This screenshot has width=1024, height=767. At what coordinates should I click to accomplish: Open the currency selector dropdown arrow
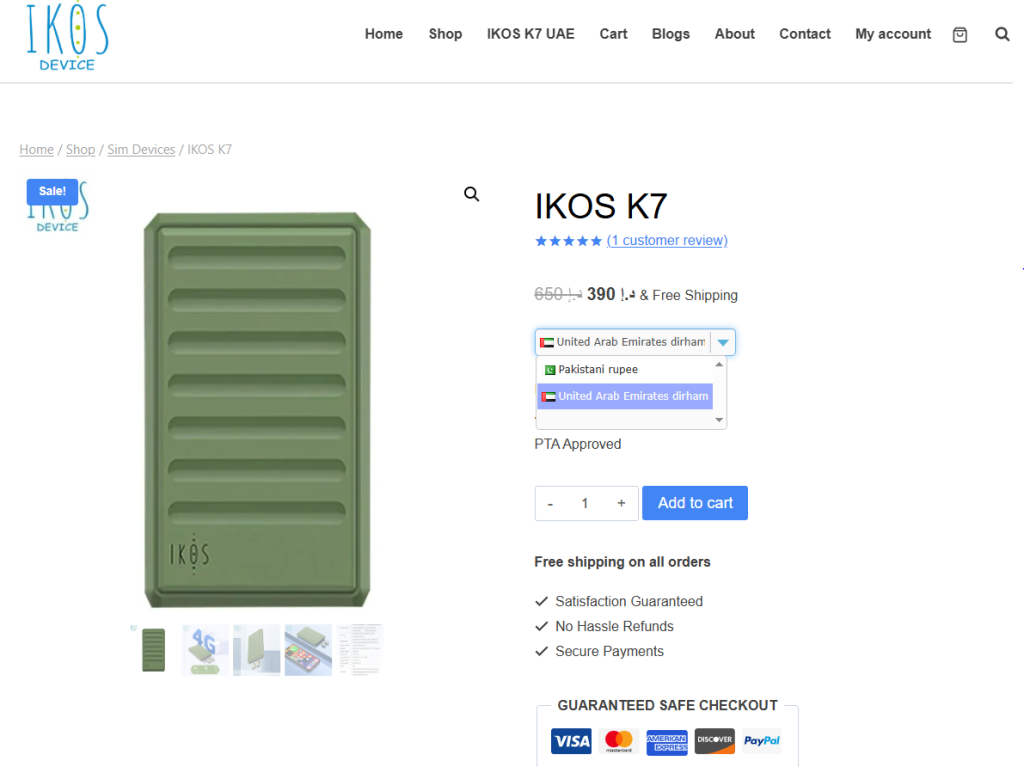[723, 342]
